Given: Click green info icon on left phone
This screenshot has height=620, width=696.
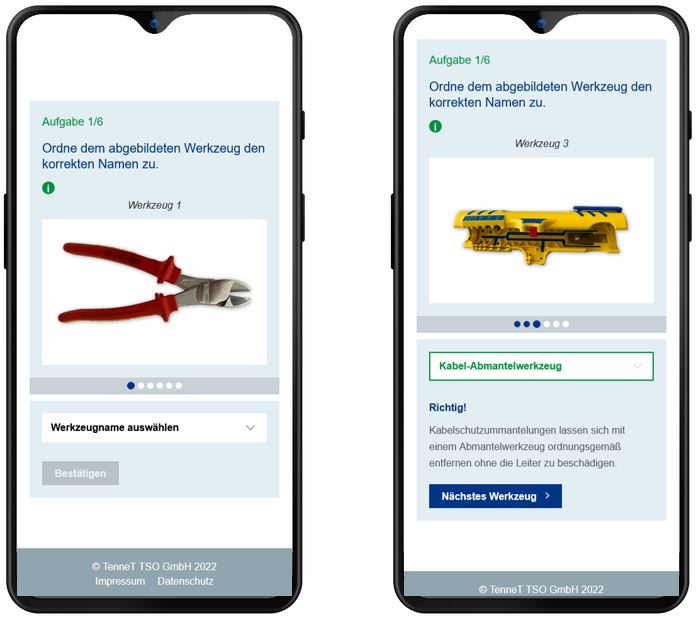Looking at the screenshot, I should pos(48,188).
